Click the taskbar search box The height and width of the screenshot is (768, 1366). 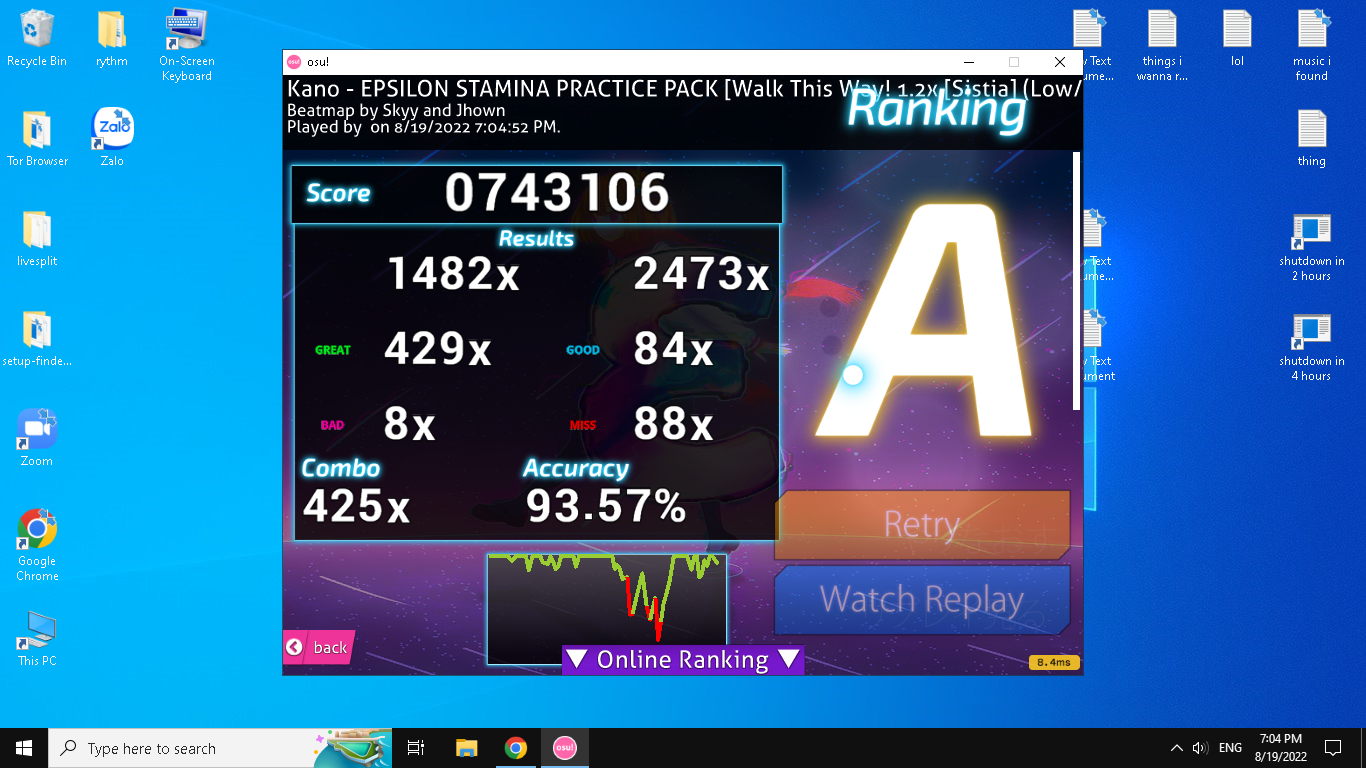220,748
